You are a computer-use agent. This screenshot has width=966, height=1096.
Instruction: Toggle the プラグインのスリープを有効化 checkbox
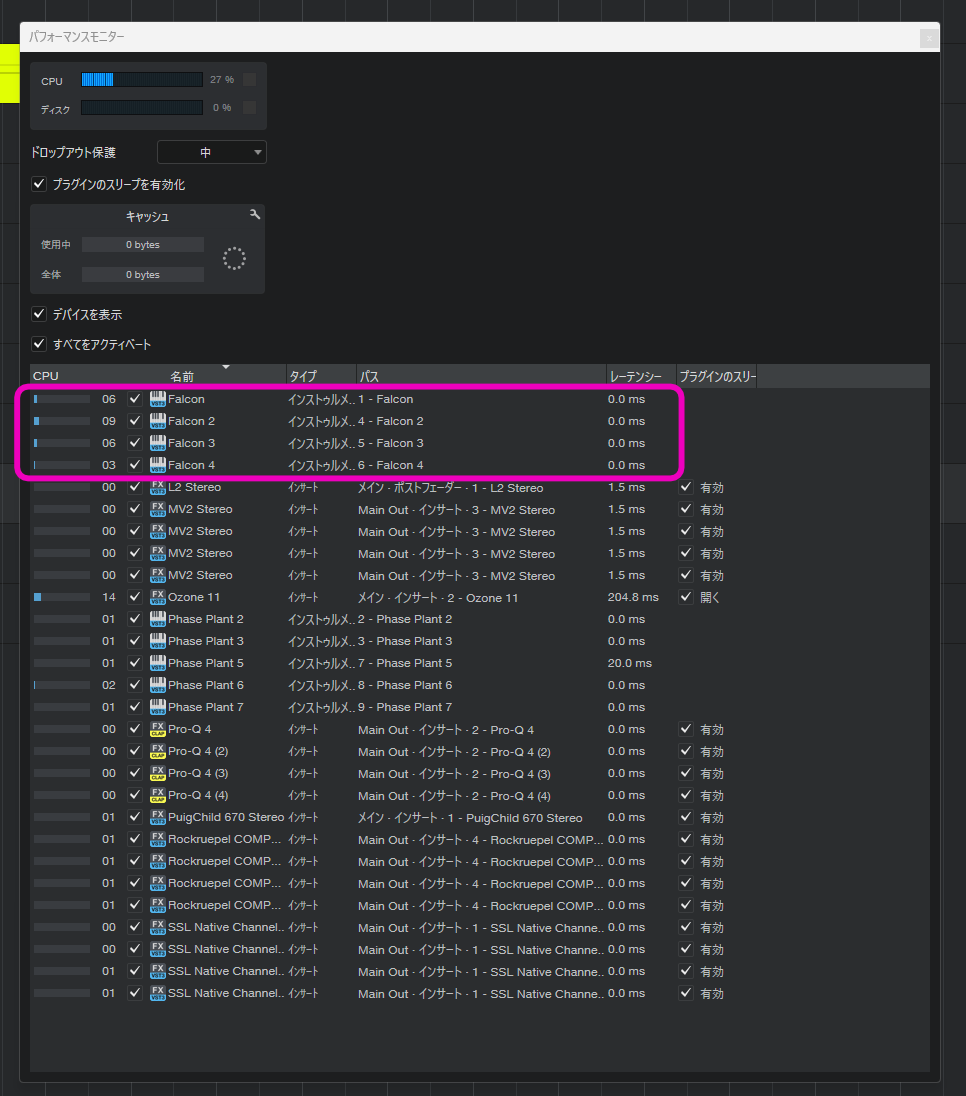39,184
